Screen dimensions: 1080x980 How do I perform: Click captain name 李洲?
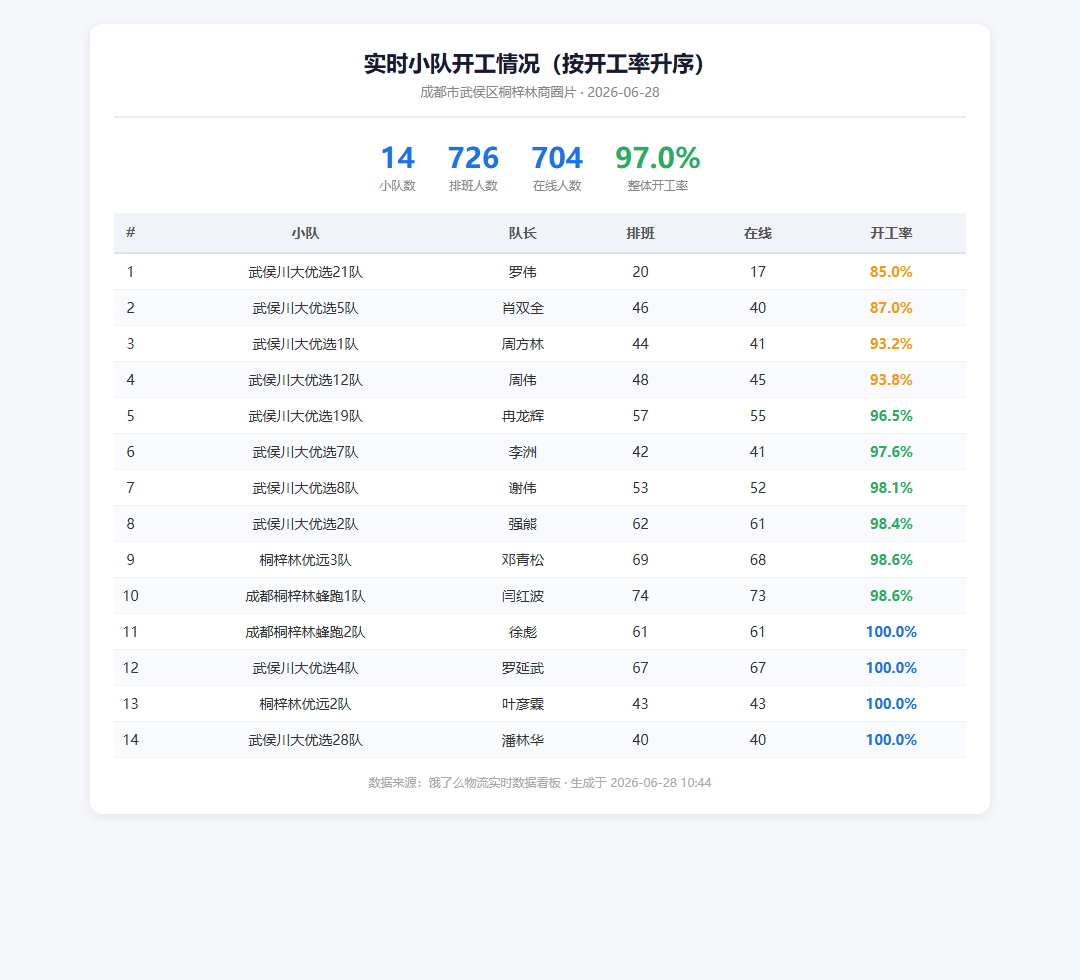coord(523,452)
